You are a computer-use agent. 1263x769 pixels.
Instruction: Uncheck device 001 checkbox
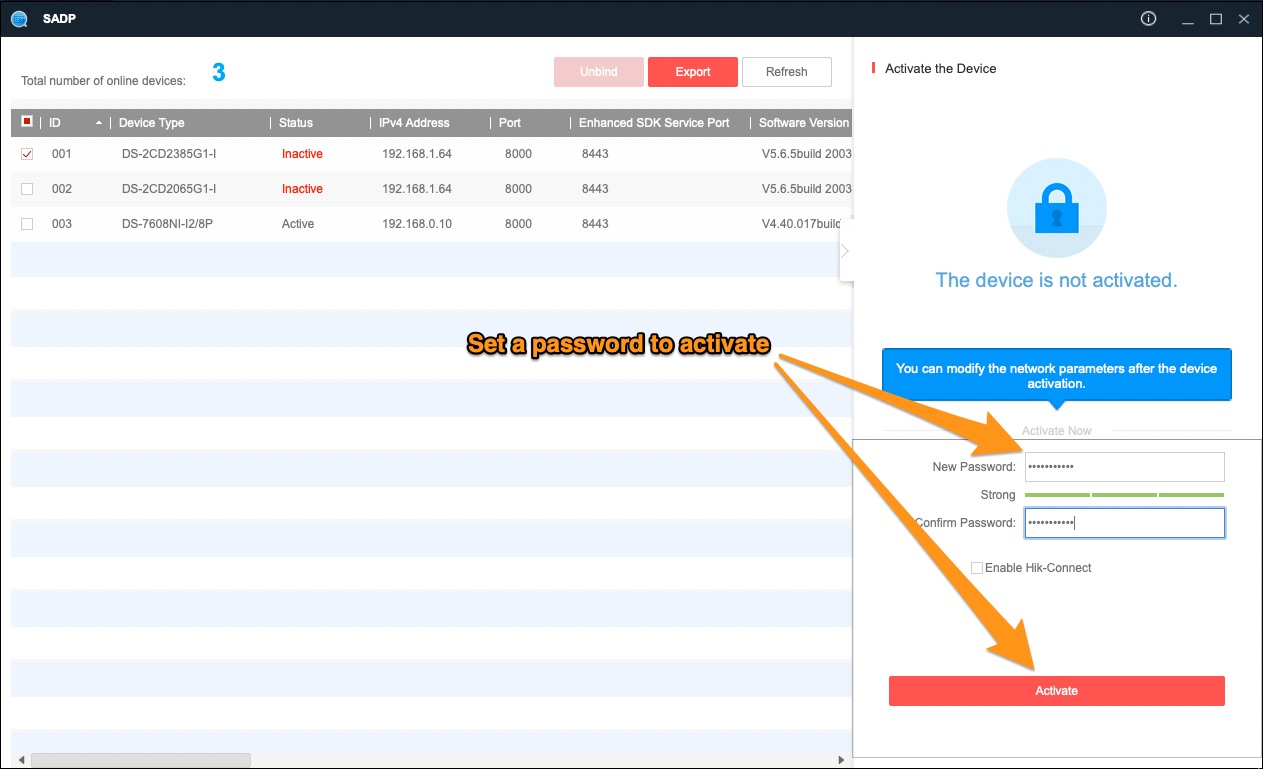click(x=27, y=154)
